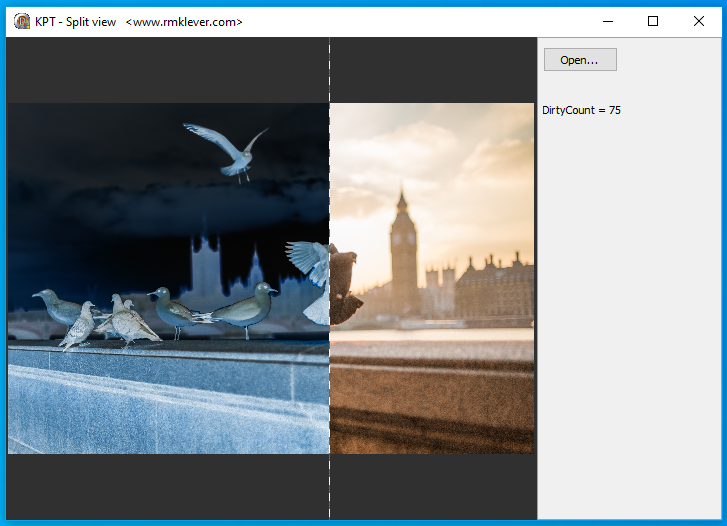This screenshot has height=526, width=727.
Task: Click the KPT app icon in title bar
Action: [22, 21]
